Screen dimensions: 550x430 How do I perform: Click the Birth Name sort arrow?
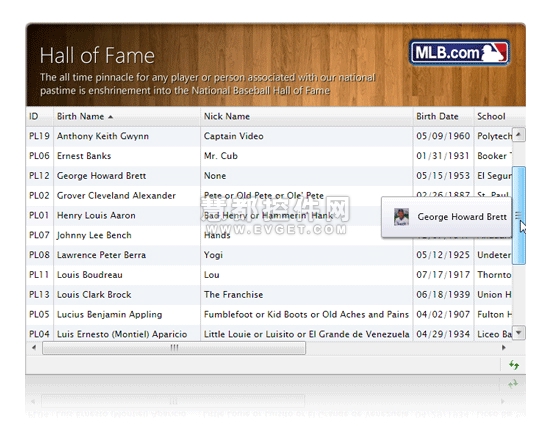[110, 117]
